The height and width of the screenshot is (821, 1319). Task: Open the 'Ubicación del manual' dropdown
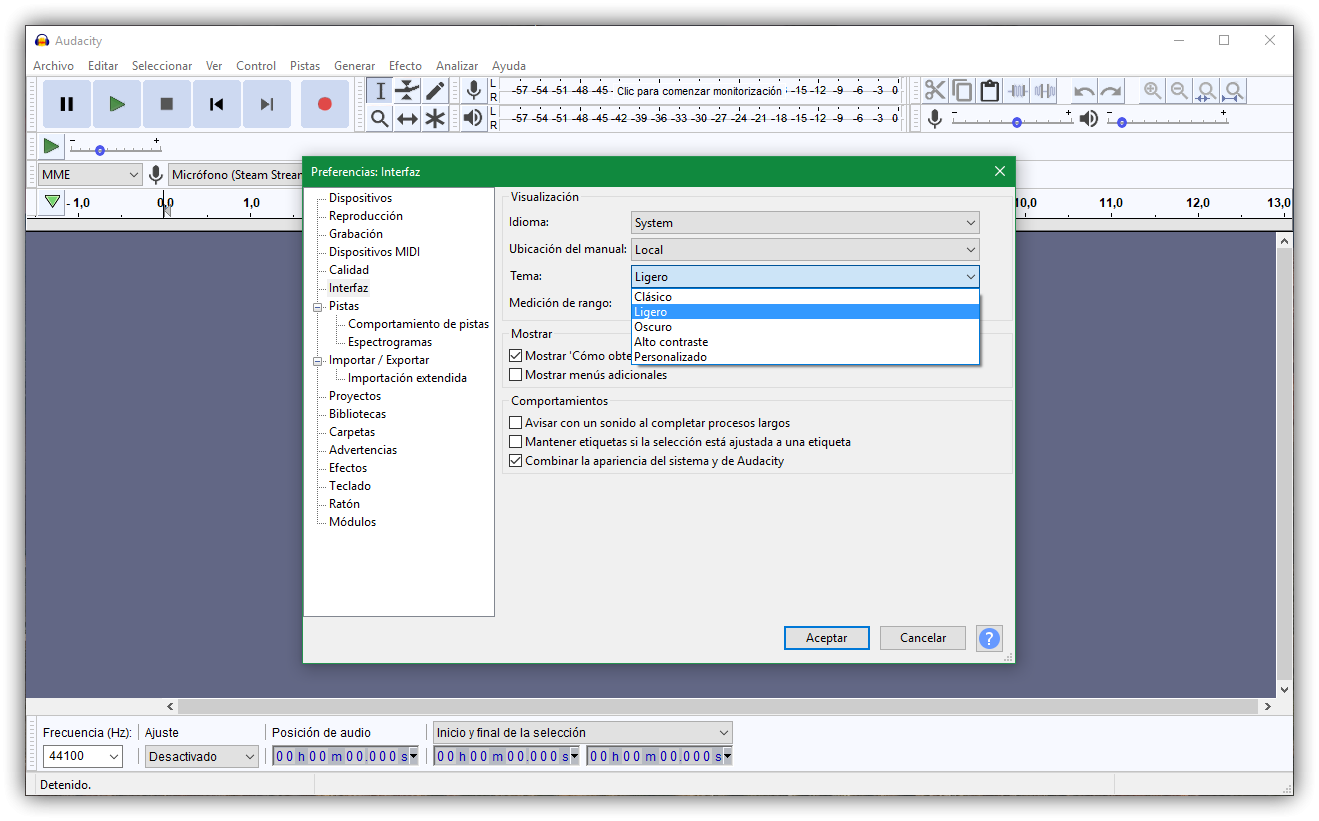click(x=805, y=250)
